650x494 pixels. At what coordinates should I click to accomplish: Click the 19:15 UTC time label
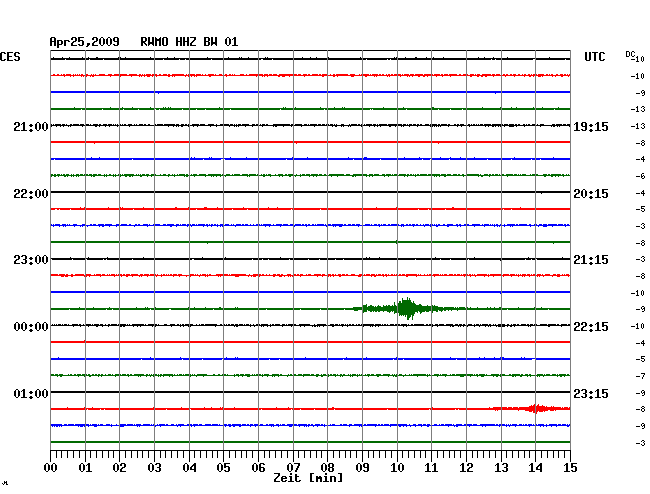click(x=591, y=126)
